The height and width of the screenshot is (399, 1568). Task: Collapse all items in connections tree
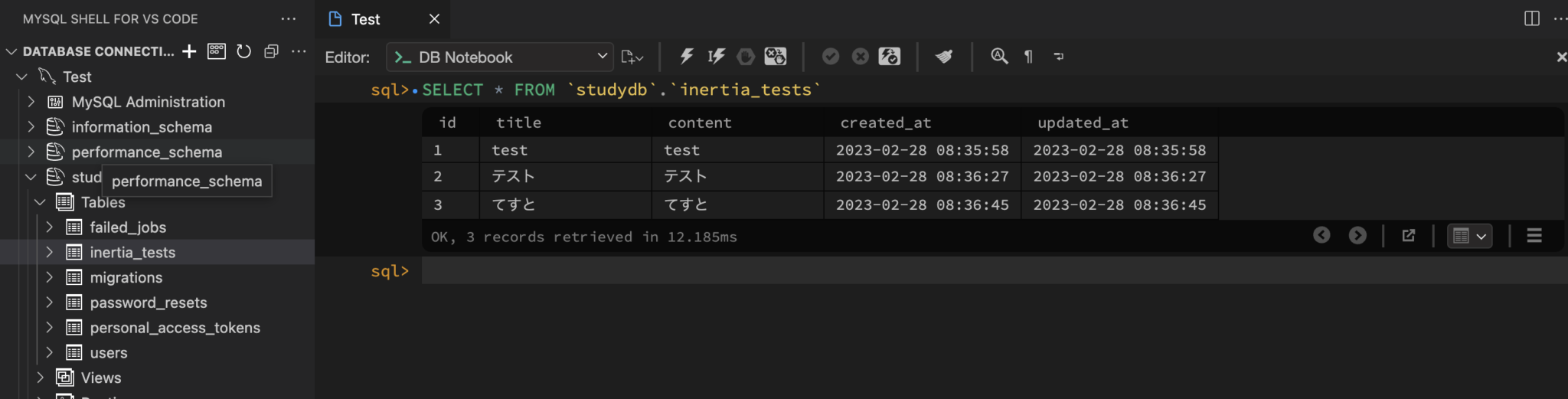pyautogui.click(x=271, y=51)
